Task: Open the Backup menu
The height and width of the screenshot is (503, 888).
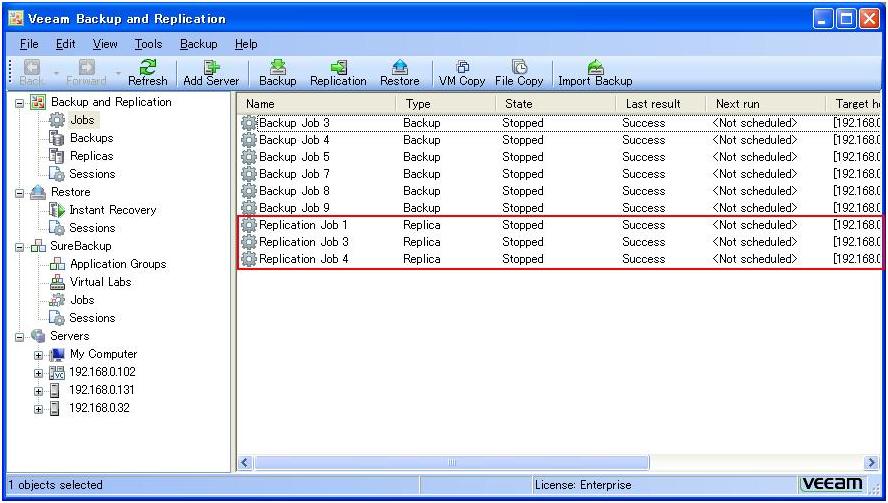Action: (199, 44)
